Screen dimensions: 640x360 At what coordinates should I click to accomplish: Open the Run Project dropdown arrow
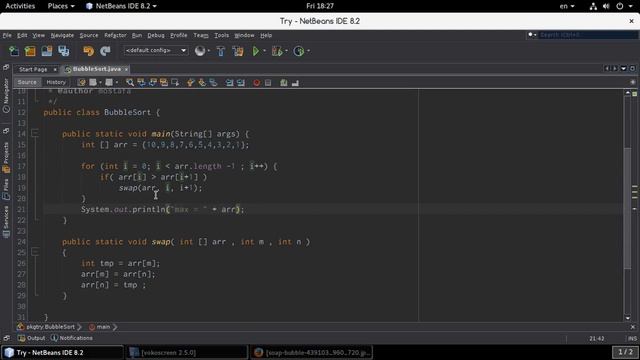tap(264, 51)
